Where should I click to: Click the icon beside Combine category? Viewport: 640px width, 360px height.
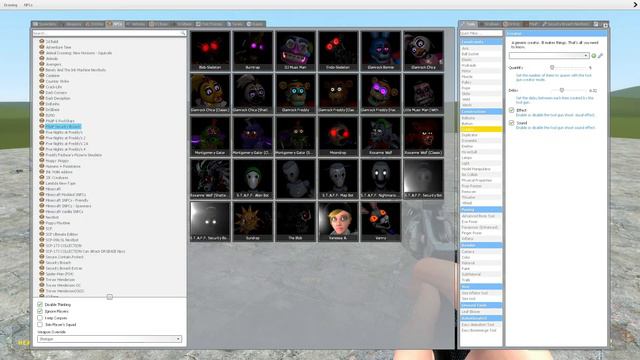(42, 76)
